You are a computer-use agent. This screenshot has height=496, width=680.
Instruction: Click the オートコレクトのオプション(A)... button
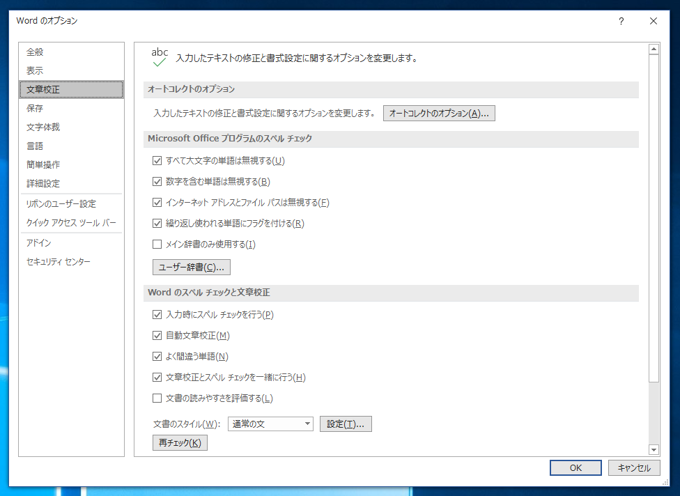[439, 113]
